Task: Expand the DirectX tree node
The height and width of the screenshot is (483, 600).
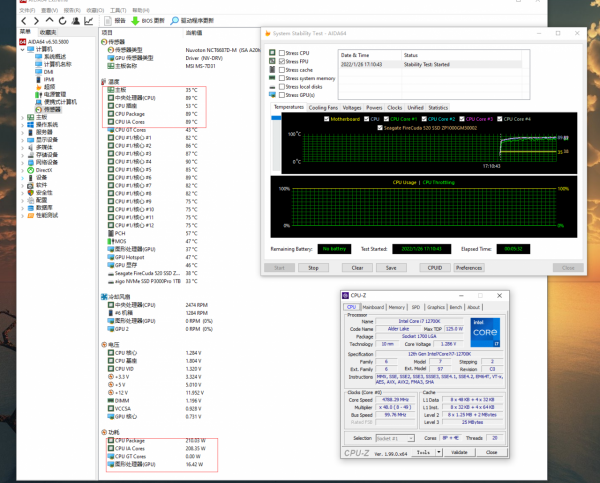Action: tap(23, 170)
